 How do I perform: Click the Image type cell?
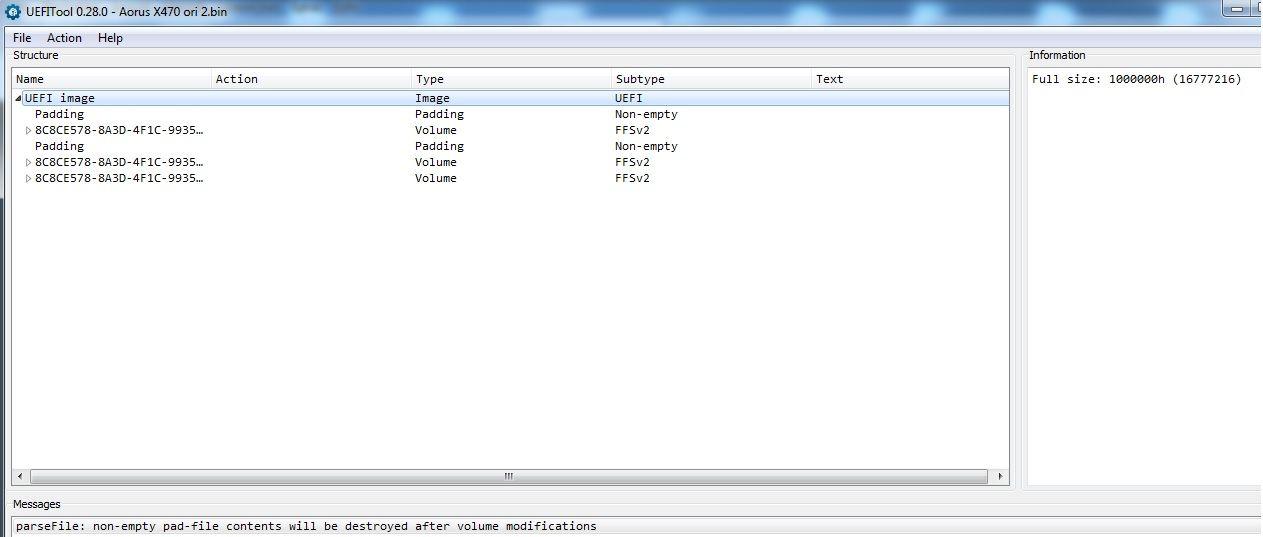433,98
